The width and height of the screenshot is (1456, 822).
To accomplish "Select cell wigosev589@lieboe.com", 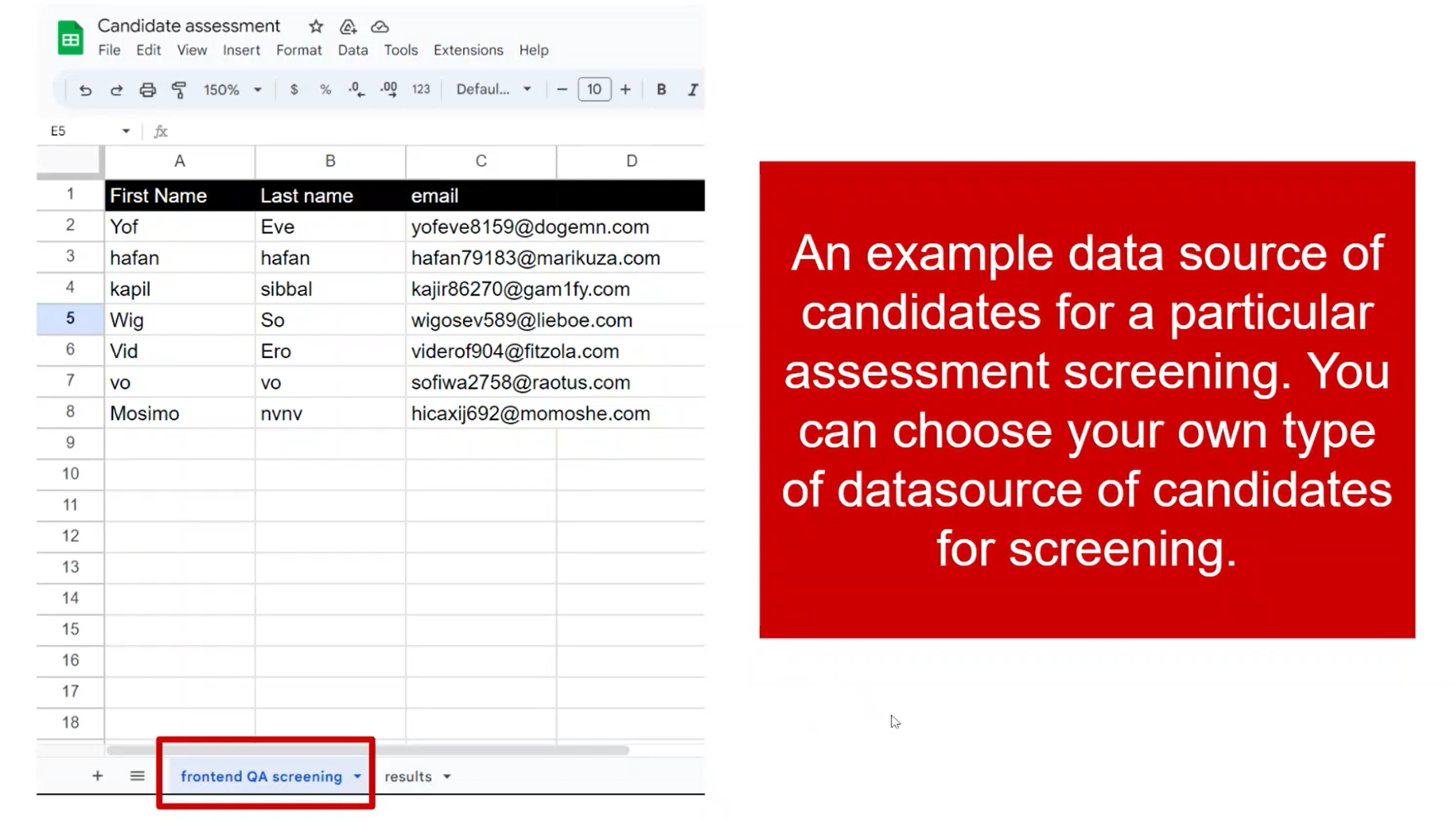I will tap(522, 320).
